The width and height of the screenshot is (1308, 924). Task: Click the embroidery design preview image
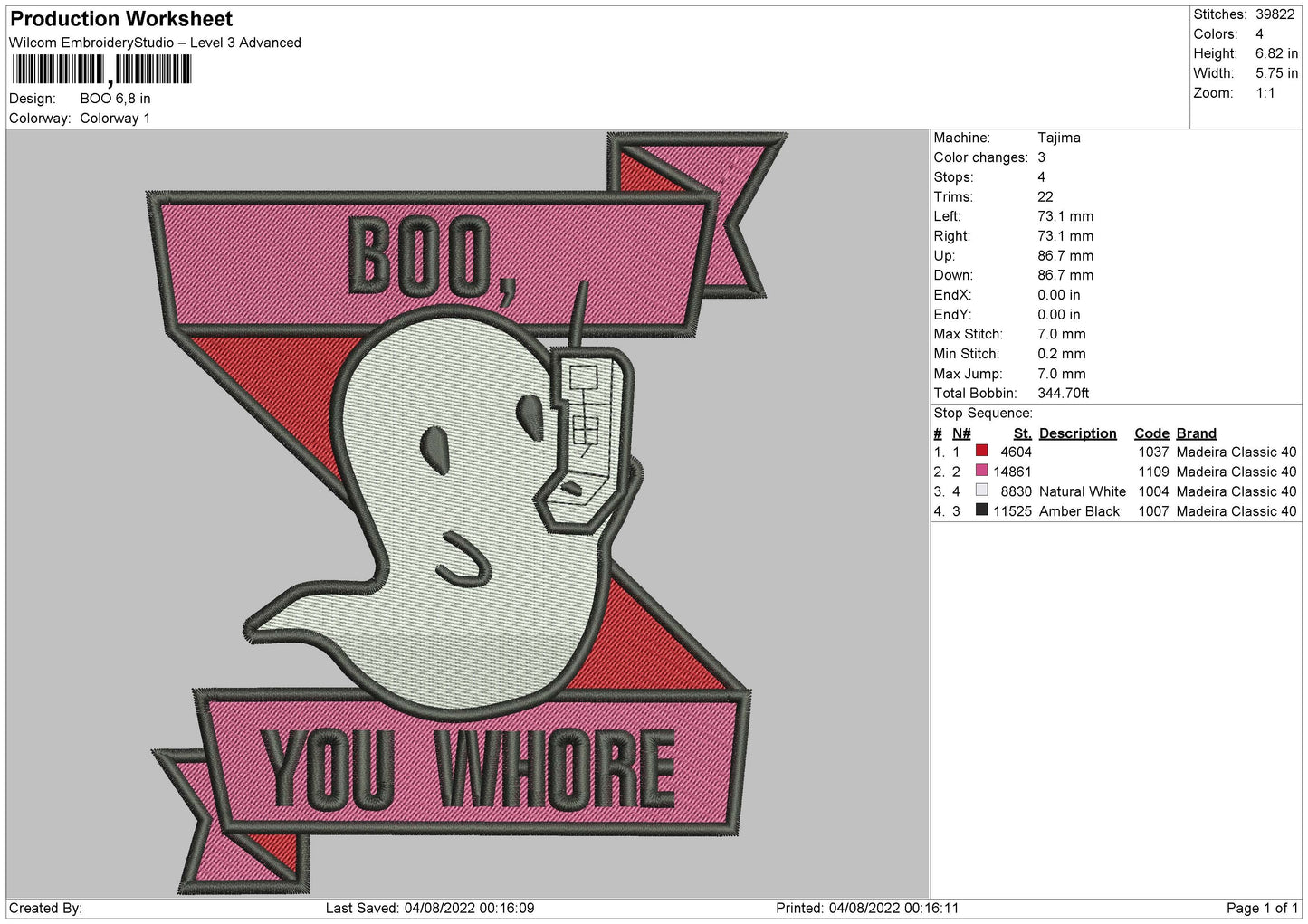coord(468,513)
